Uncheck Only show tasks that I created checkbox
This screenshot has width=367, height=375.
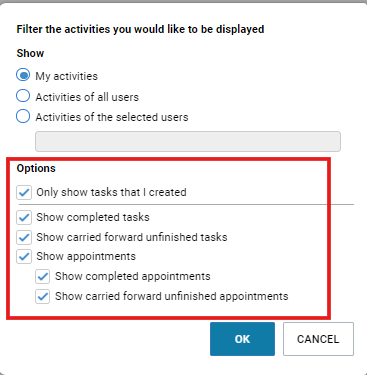[x=24, y=193]
